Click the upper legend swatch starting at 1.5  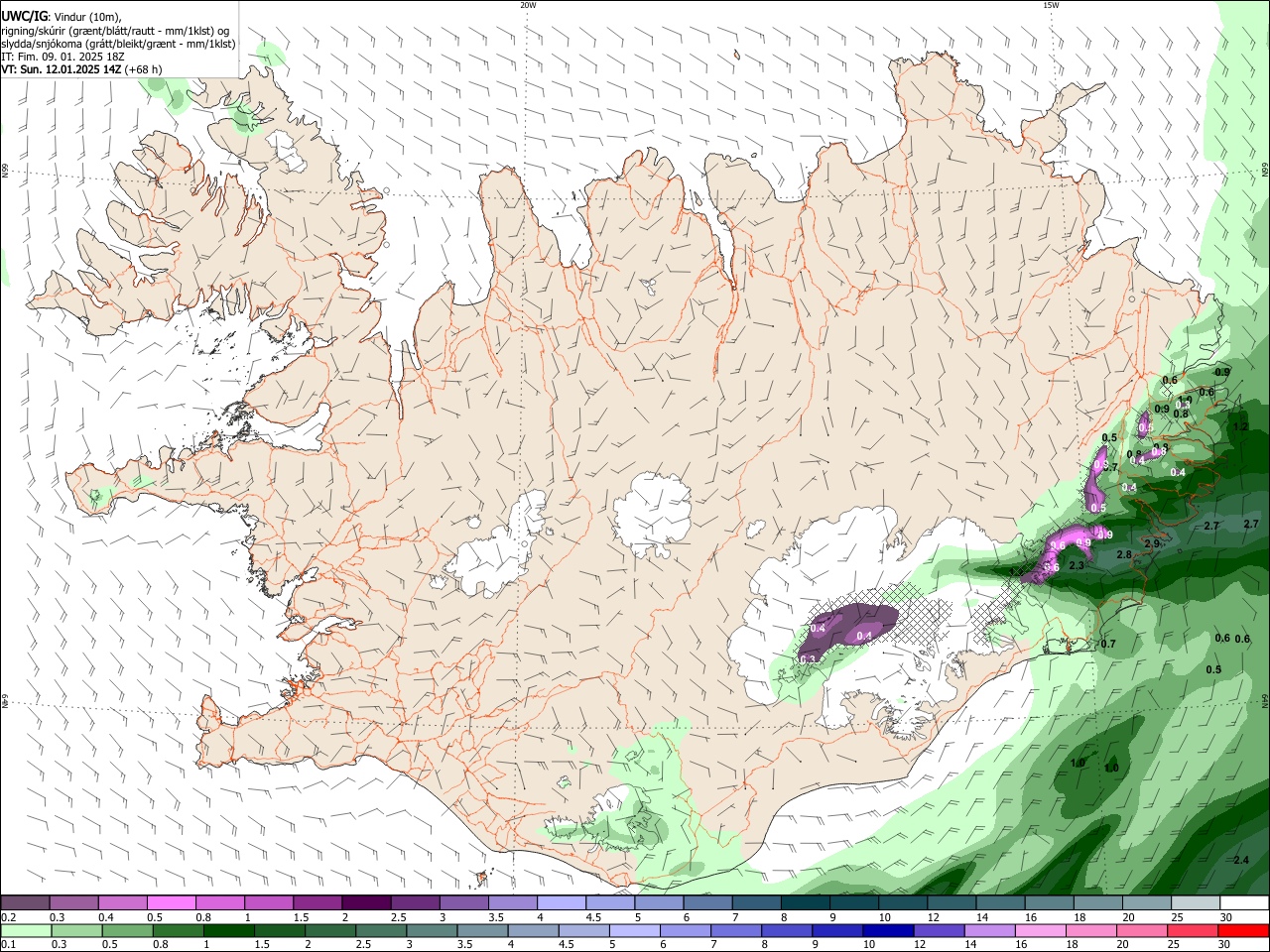(317, 903)
